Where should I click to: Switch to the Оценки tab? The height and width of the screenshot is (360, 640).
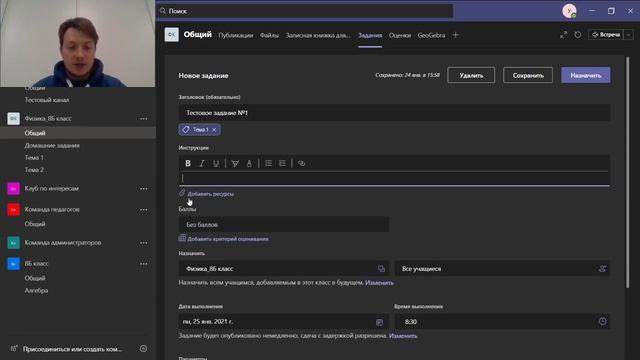(400, 36)
